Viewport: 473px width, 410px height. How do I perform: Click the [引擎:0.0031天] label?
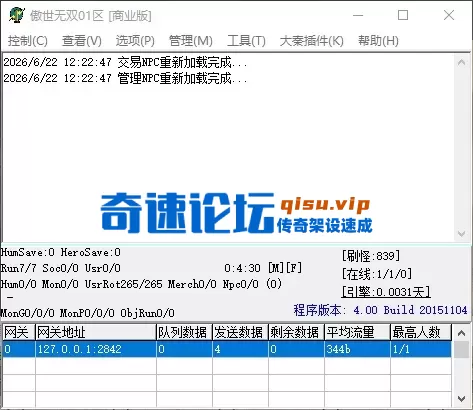(386, 292)
